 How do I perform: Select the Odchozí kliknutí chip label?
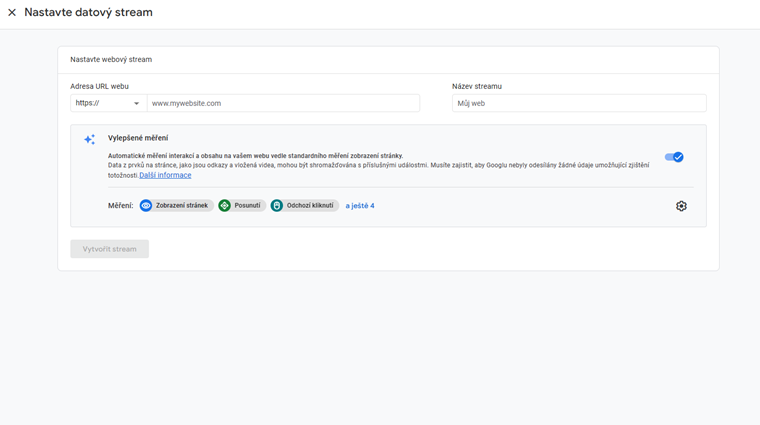click(310, 206)
